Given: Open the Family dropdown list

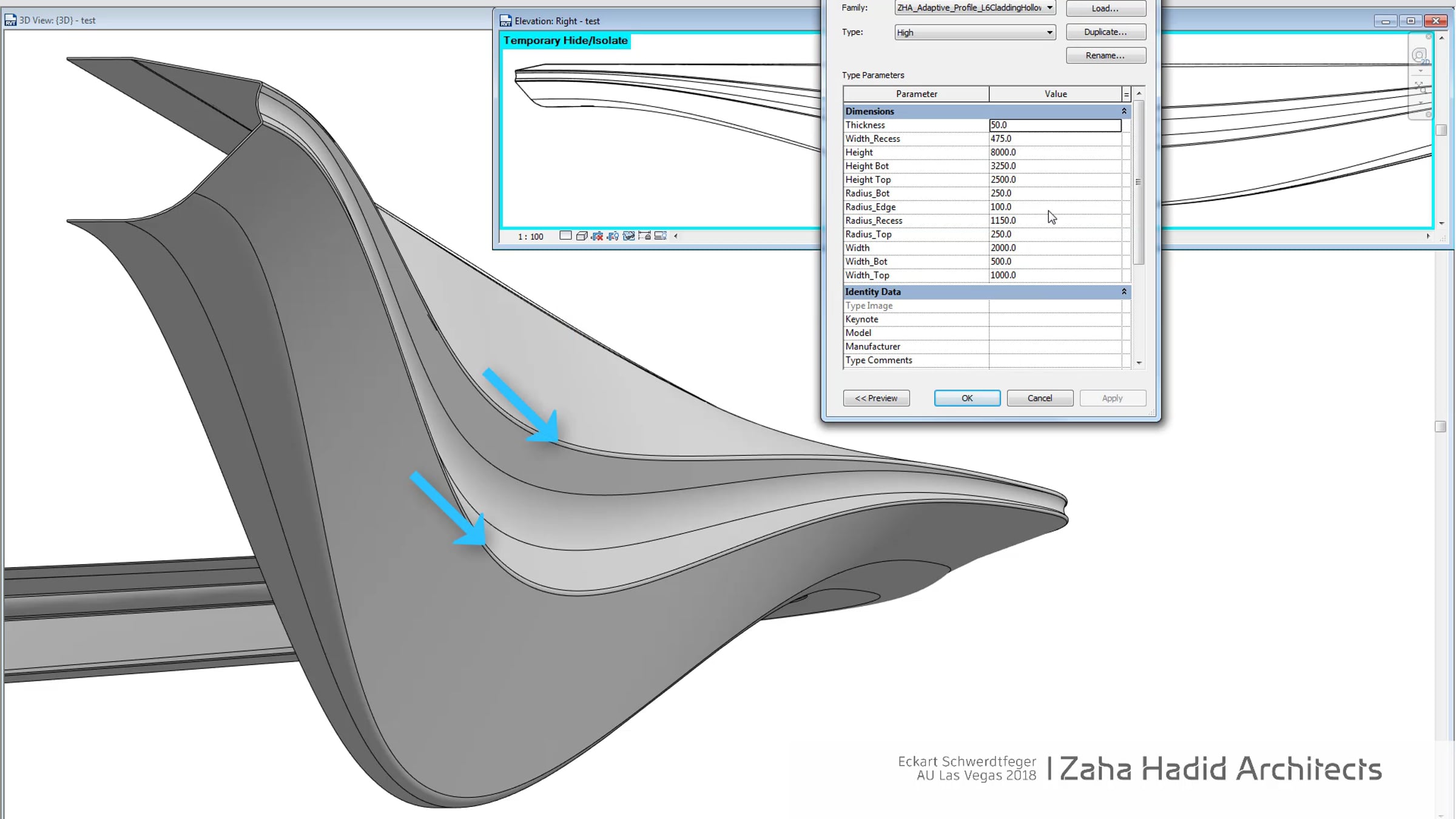Looking at the screenshot, I should (1049, 8).
